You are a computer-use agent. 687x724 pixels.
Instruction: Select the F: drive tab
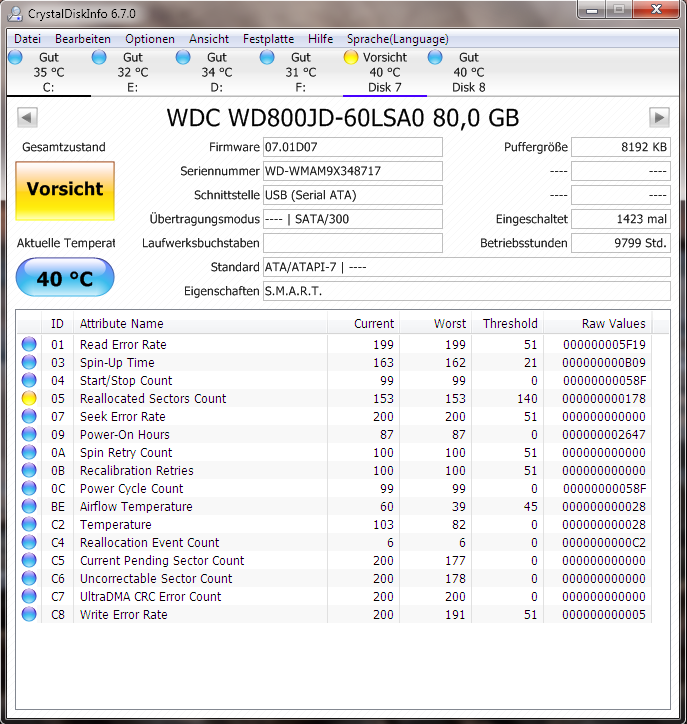click(x=301, y=72)
